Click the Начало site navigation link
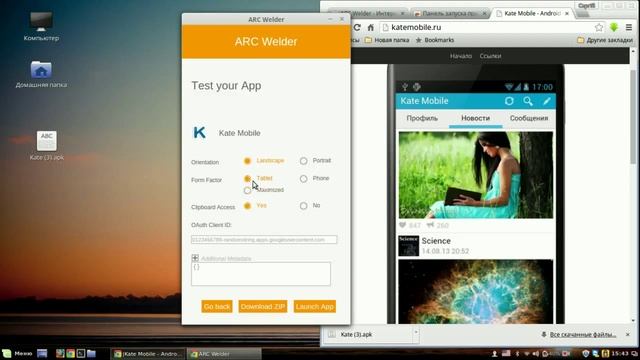640x360 pixels. click(x=461, y=56)
